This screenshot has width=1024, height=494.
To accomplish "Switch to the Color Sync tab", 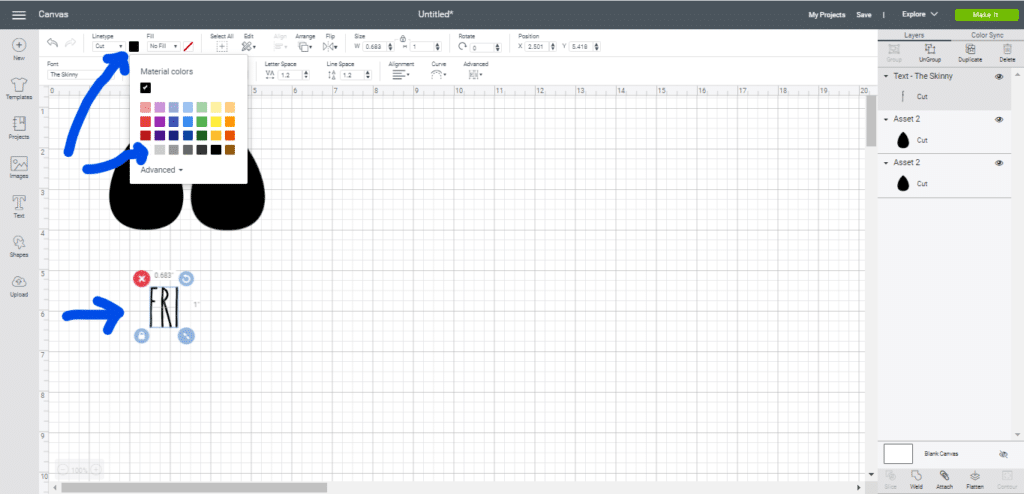I will (x=987, y=35).
